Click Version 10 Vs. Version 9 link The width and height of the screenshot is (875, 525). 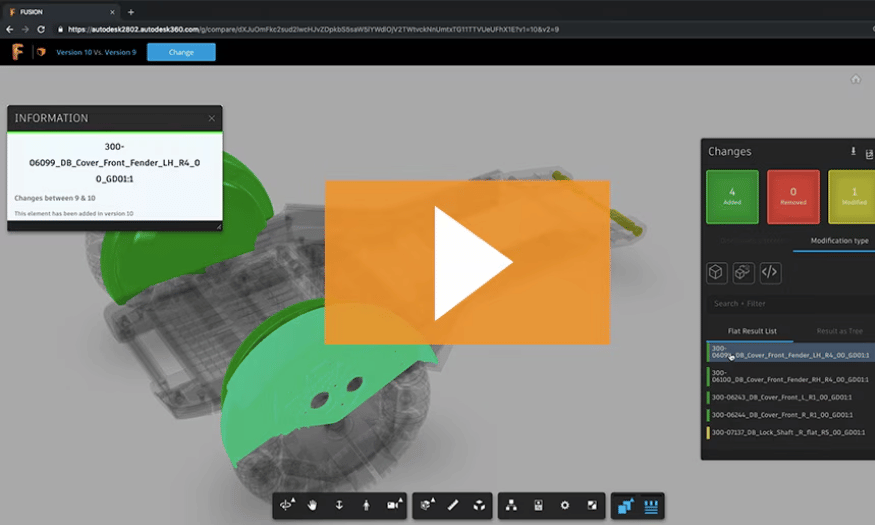click(x=96, y=52)
